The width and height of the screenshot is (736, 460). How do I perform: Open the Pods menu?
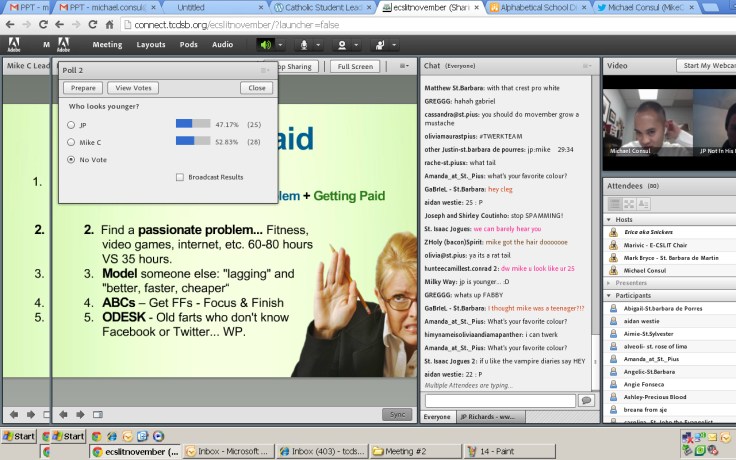(188, 45)
